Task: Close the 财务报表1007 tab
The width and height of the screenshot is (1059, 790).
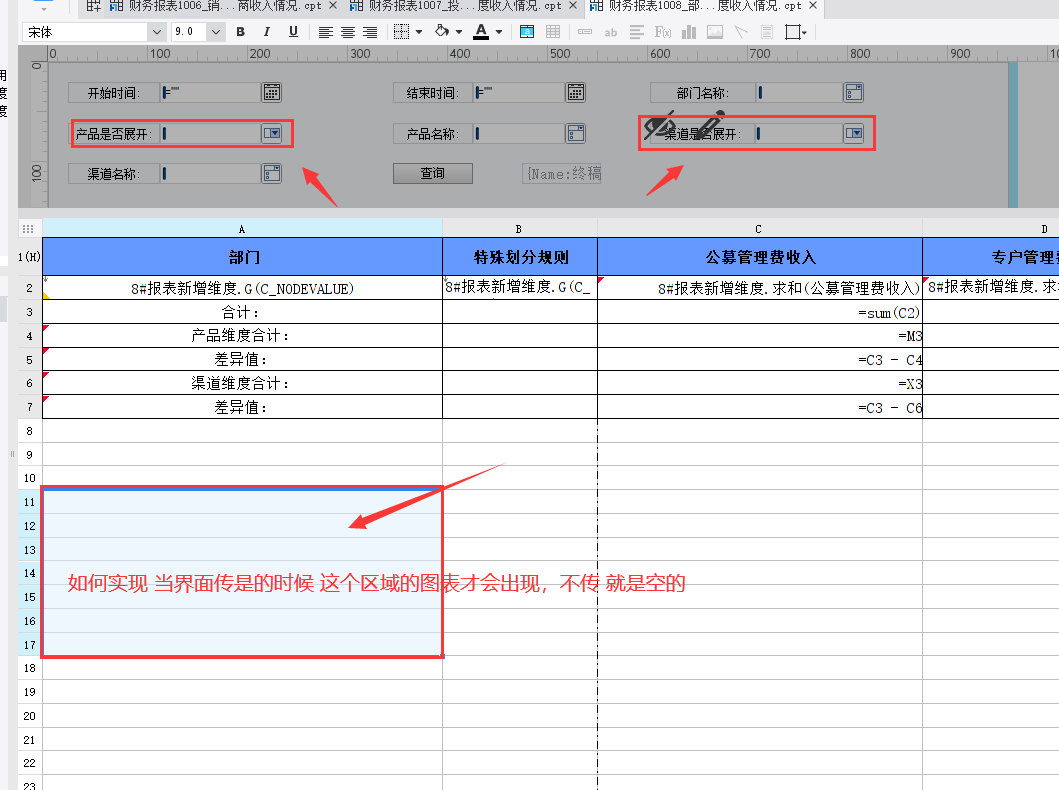Action: (x=573, y=5)
